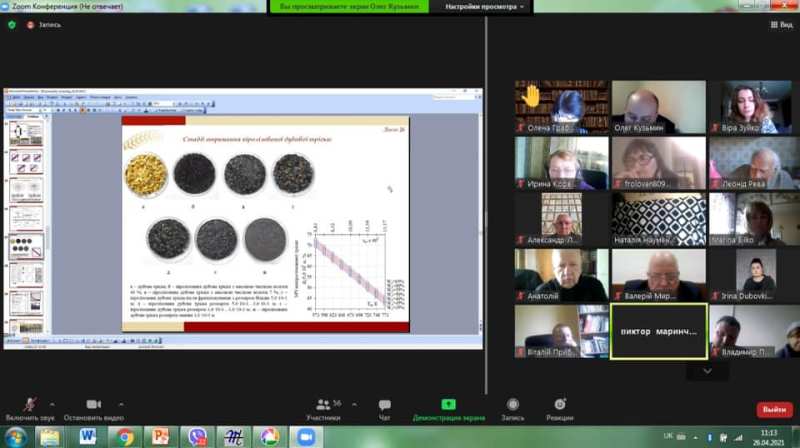Image resolution: width=800 pixels, height=448 pixels.
Task: Select Наталія patterned video tile
Action: (x=659, y=219)
